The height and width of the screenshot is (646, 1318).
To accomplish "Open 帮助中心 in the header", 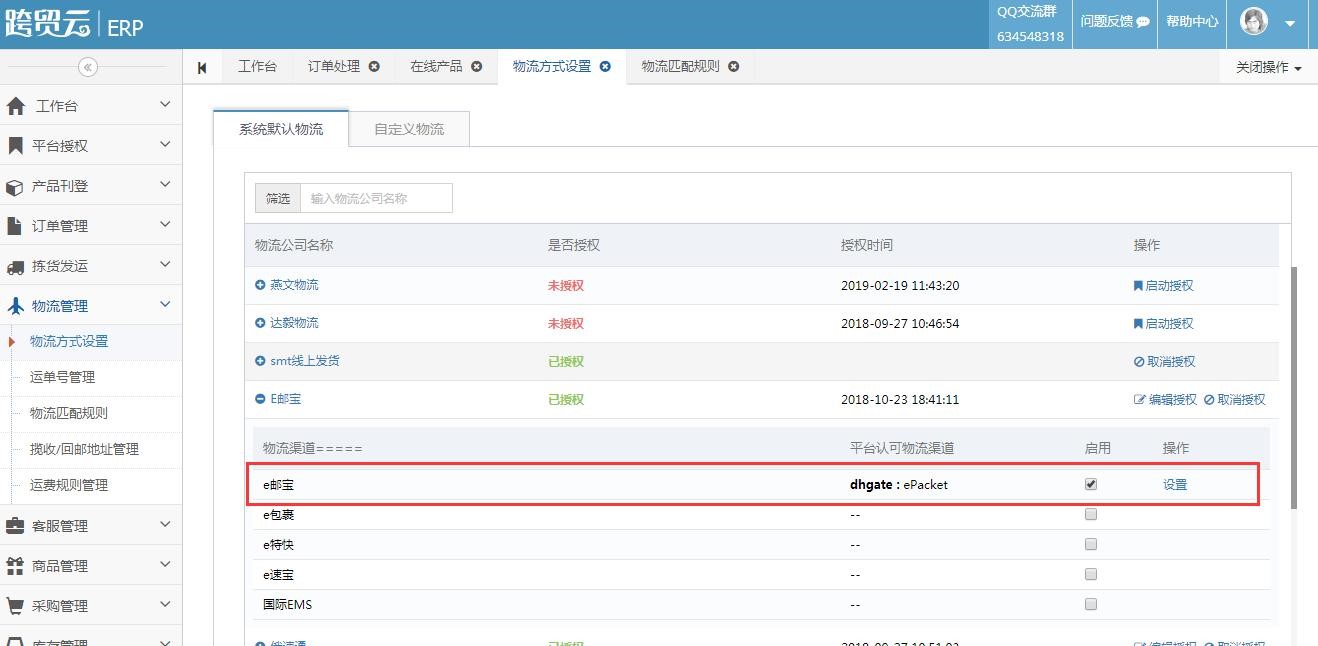I will [x=1192, y=21].
